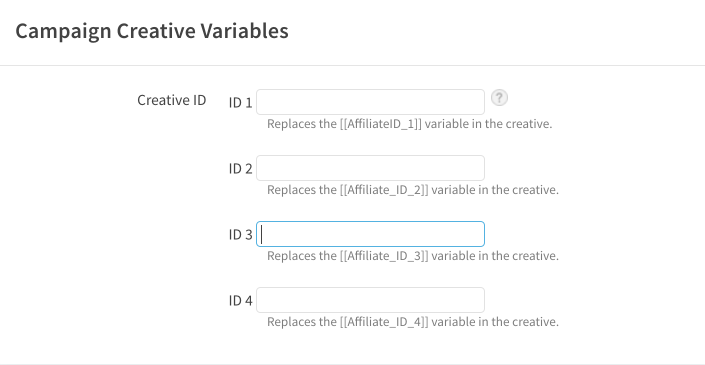Click the 'ID 2' field label

point(241,169)
